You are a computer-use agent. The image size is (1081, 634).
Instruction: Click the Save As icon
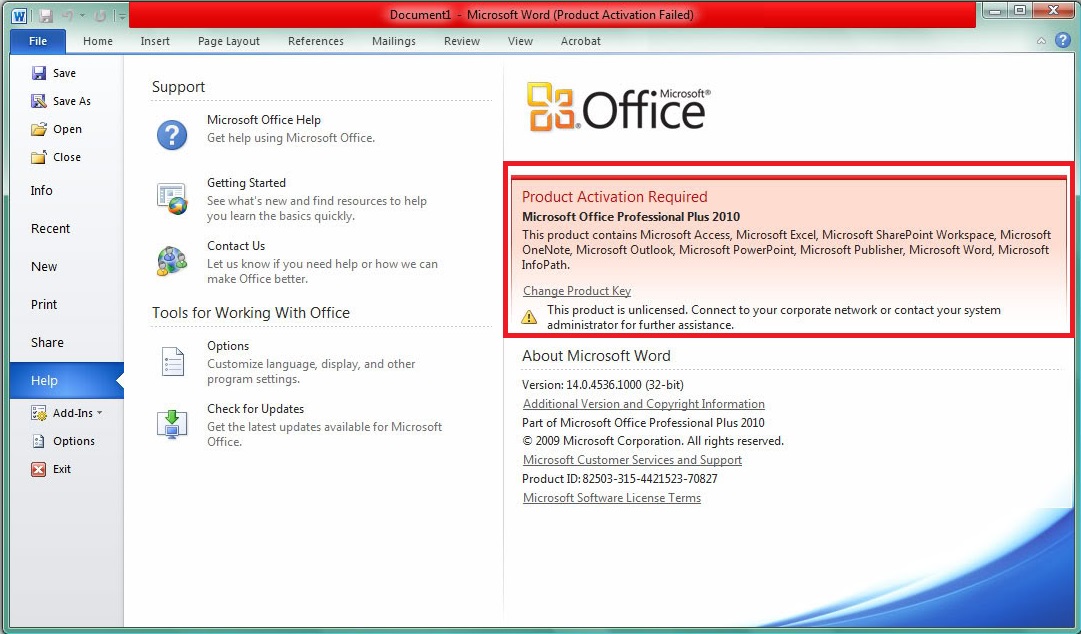39,101
